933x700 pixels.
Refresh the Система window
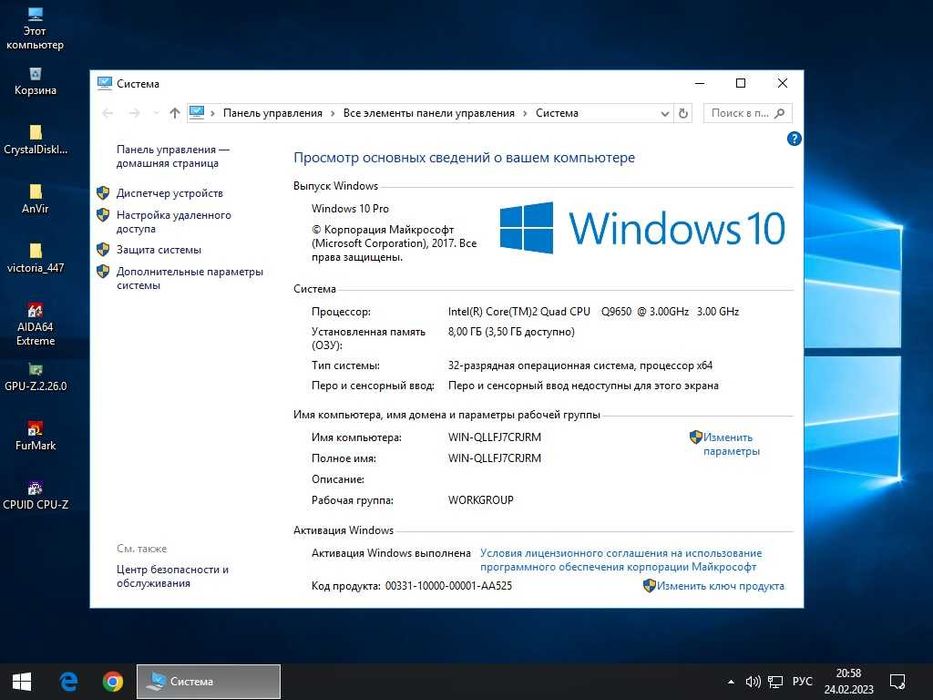(x=683, y=113)
